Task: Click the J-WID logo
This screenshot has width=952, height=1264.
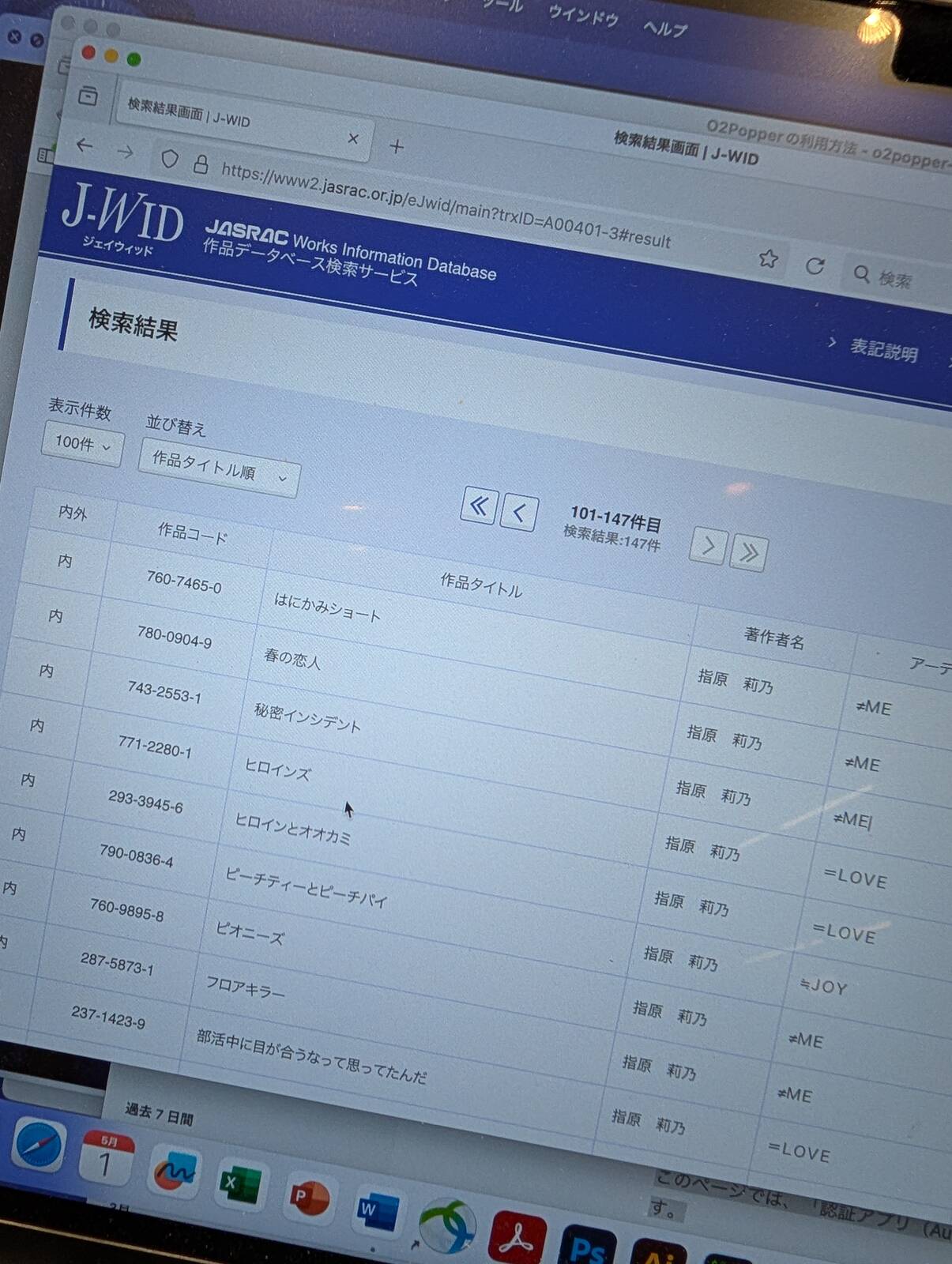Action: pos(121,220)
